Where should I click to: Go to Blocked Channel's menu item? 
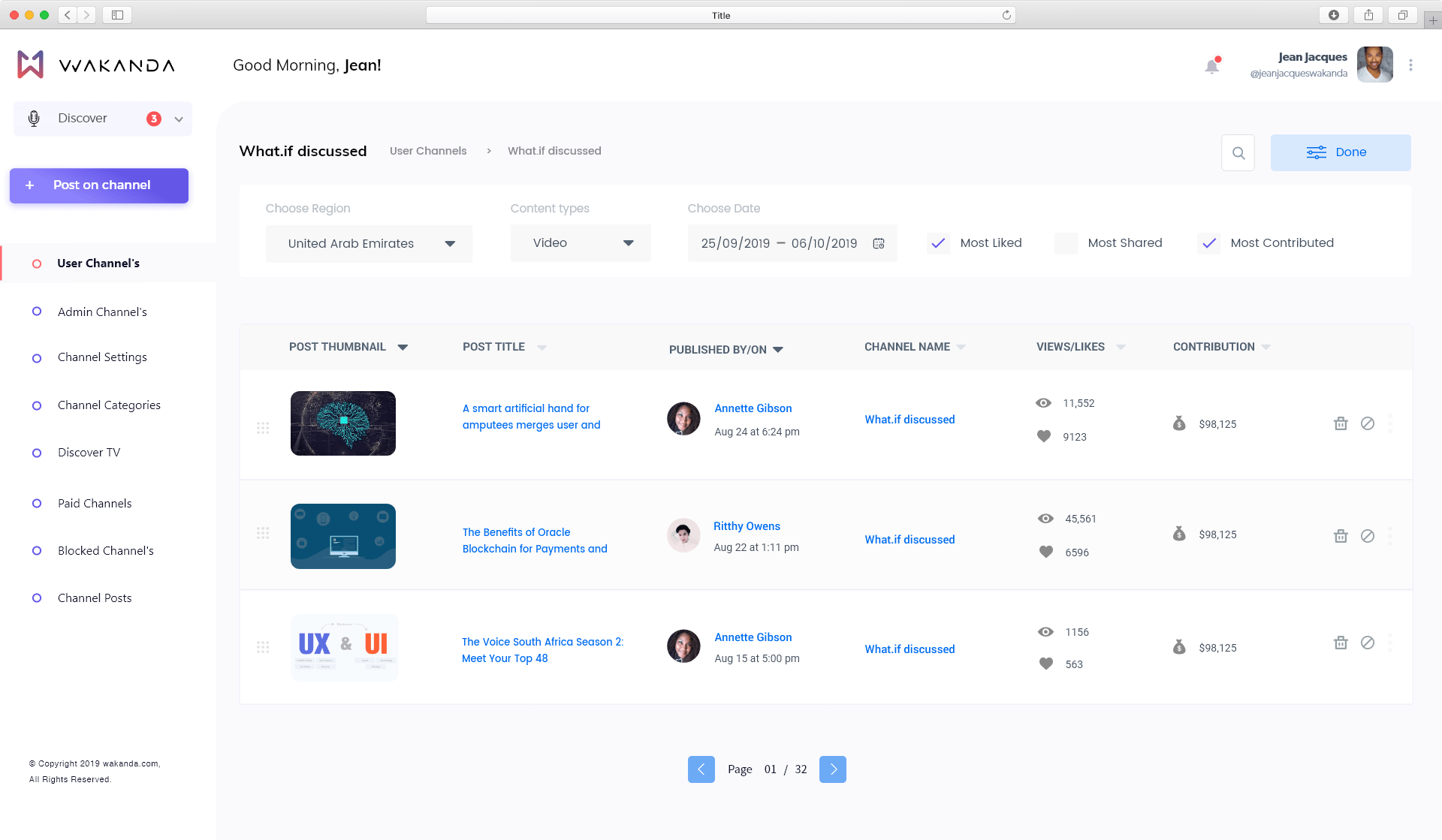click(105, 551)
